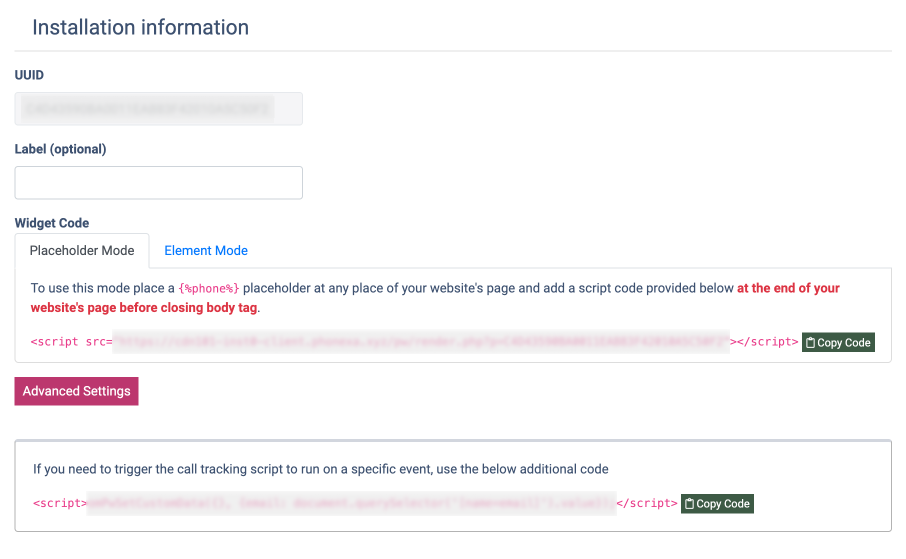
Task: Click clipboard icon beside the event trigger script
Action: [x=690, y=504]
